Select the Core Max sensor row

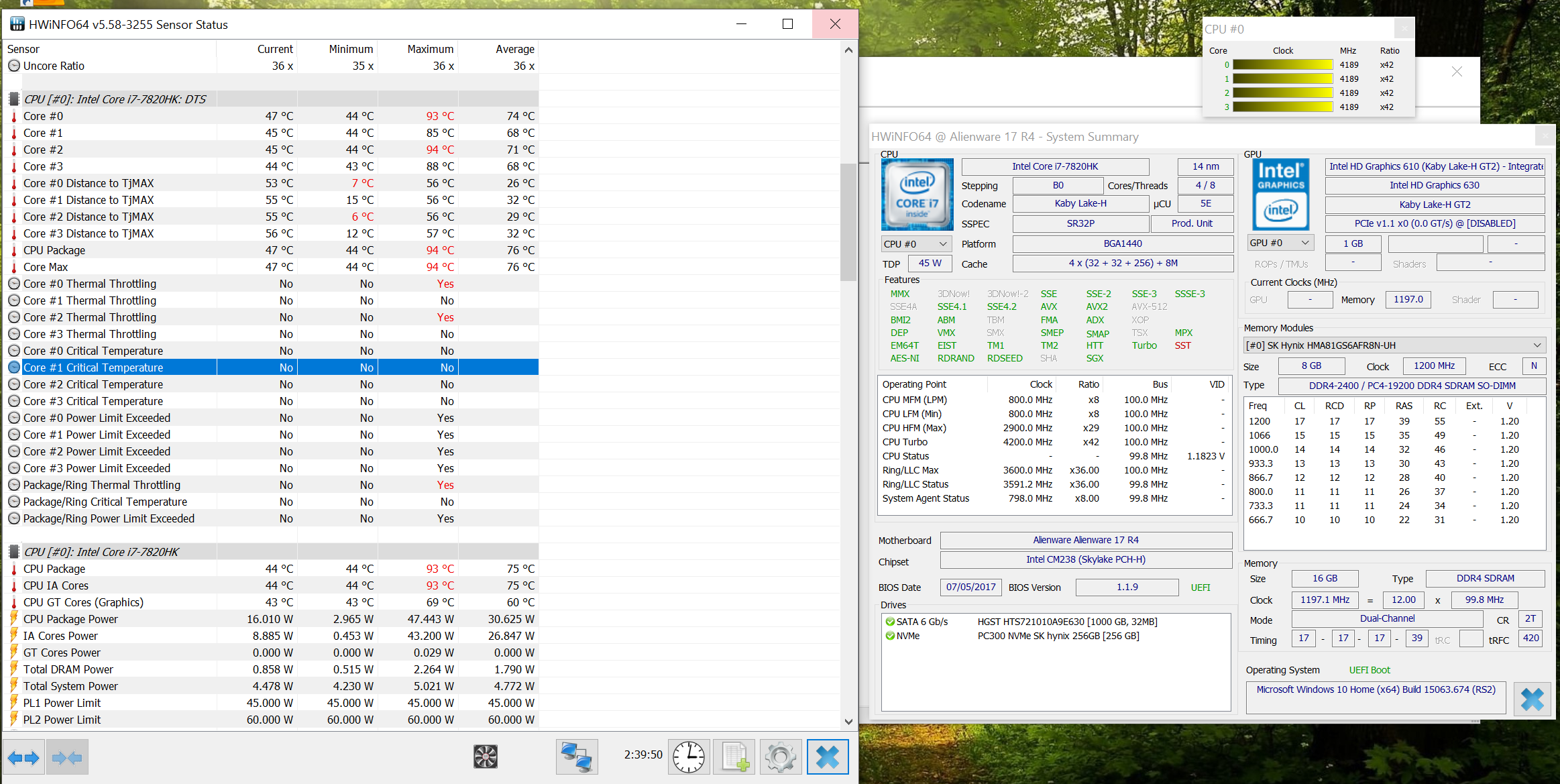coord(271,267)
